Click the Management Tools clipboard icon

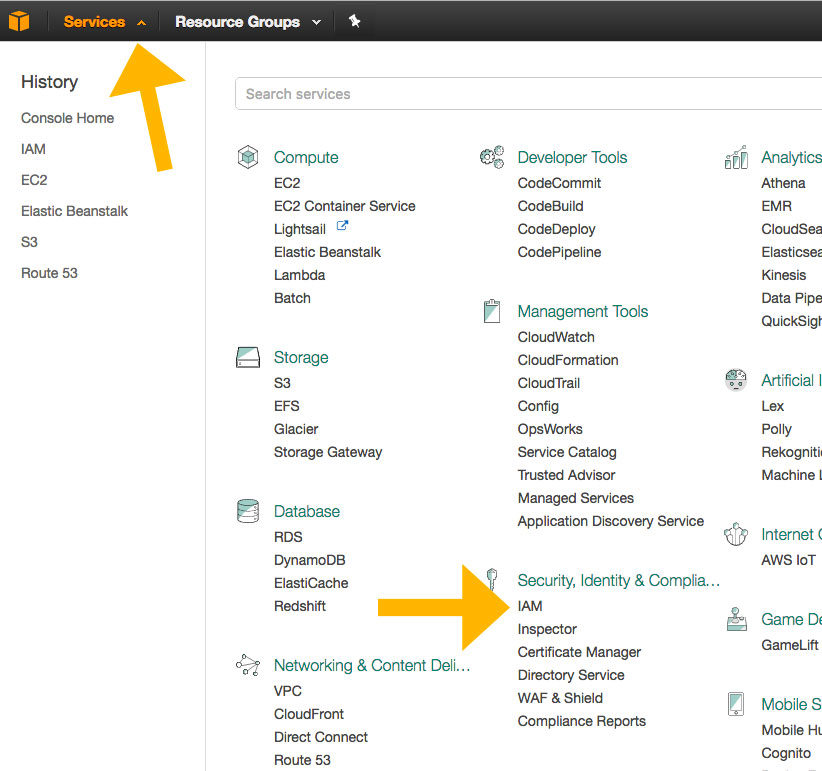[x=492, y=311]
